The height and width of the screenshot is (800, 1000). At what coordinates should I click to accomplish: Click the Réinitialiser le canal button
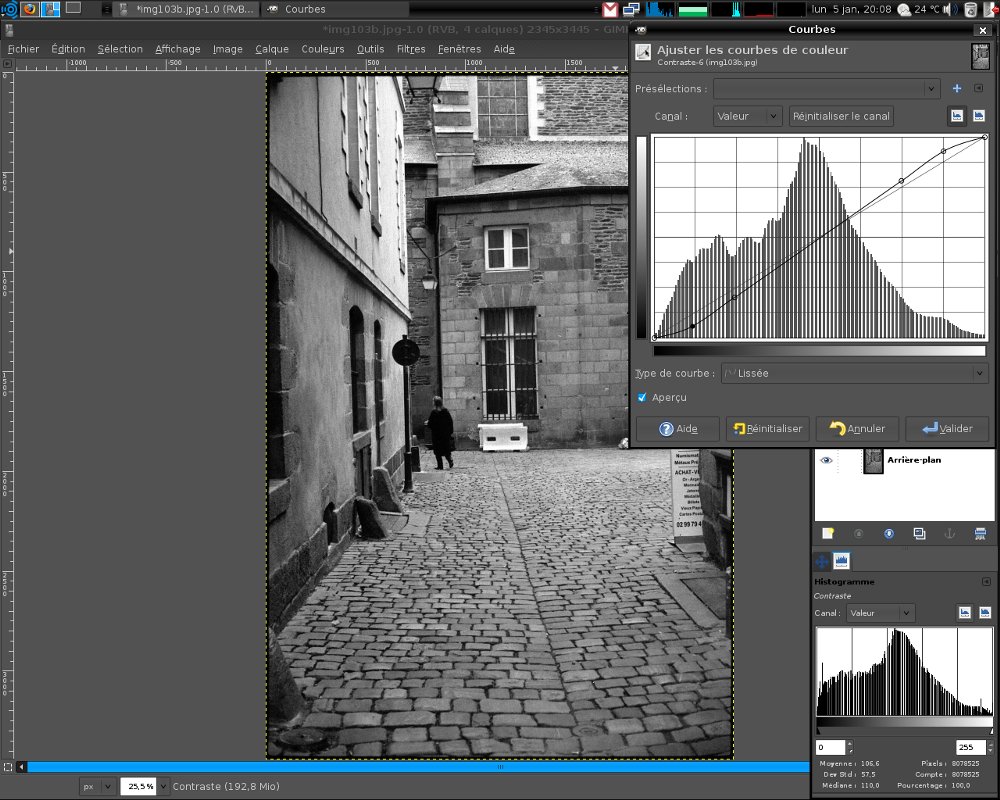pos(841,116)
